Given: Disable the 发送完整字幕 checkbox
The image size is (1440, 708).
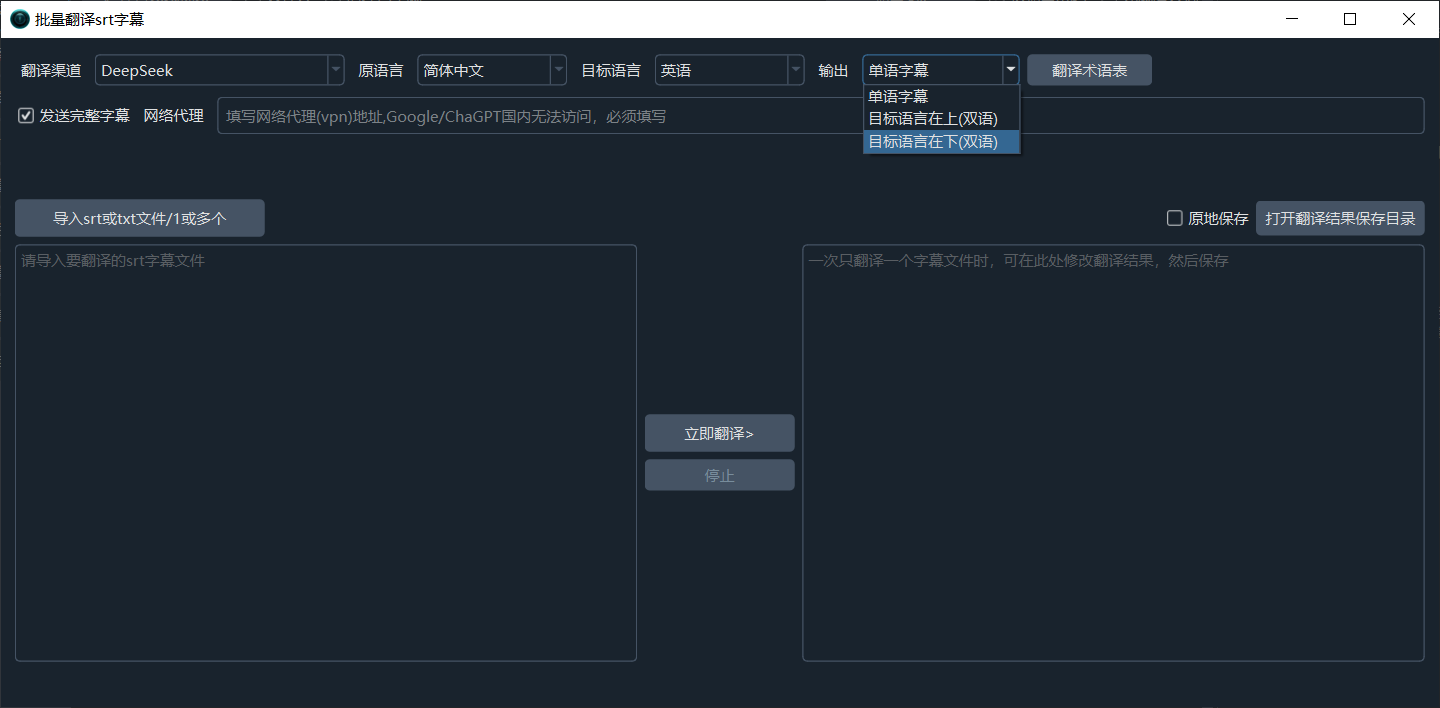Looking at the screenshot, I should coord(25,115).
